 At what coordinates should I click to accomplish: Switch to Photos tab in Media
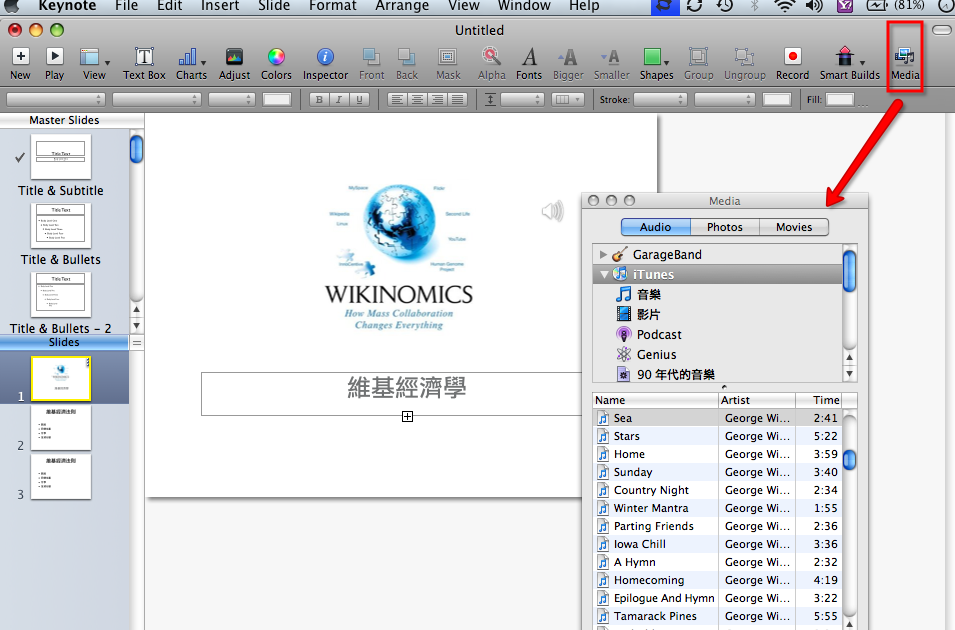click(x=725, y=227)
